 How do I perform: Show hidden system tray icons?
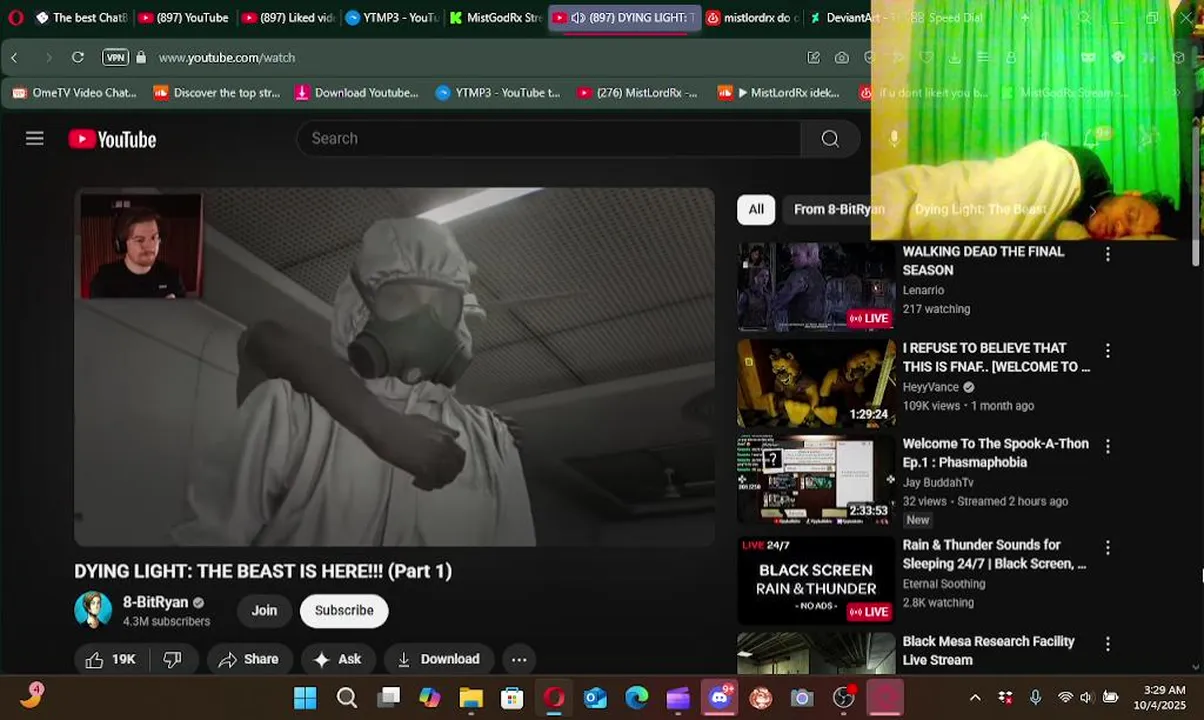(x=975, y=697)
